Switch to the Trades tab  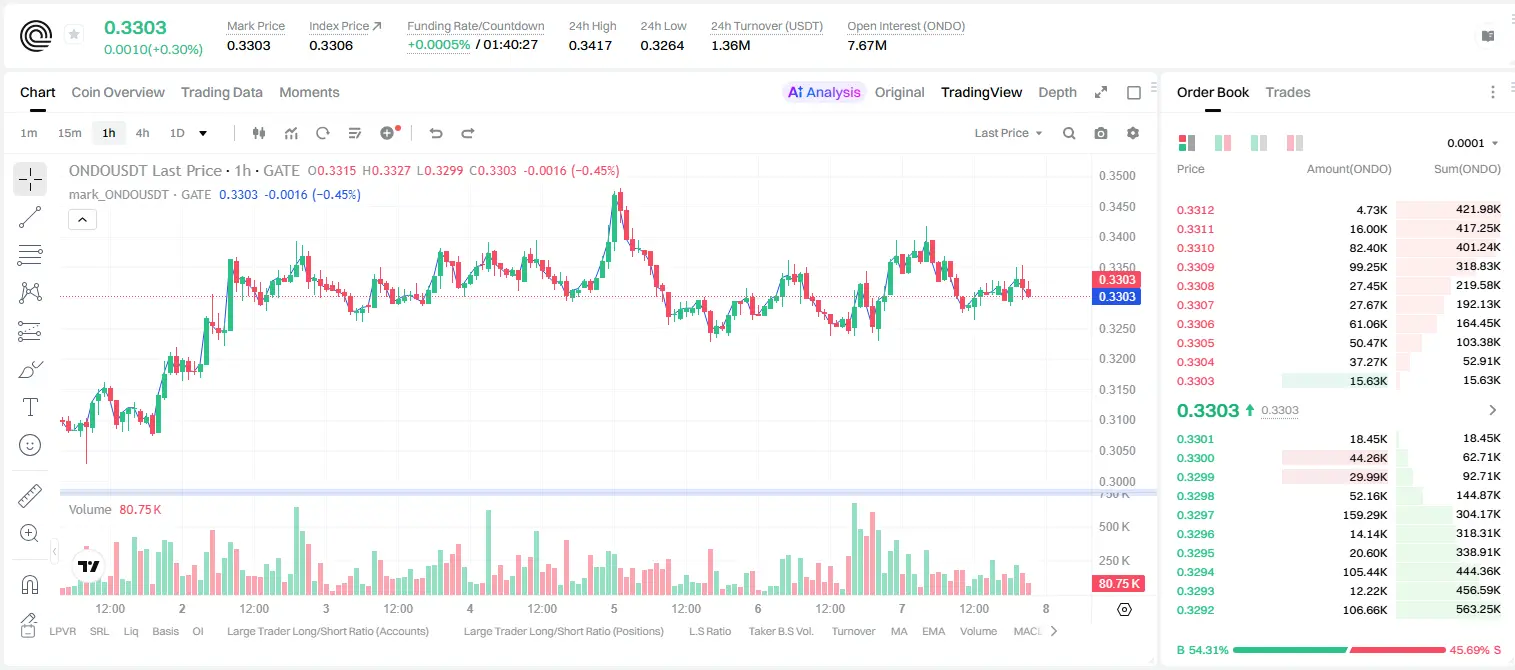coord(1288,92)
